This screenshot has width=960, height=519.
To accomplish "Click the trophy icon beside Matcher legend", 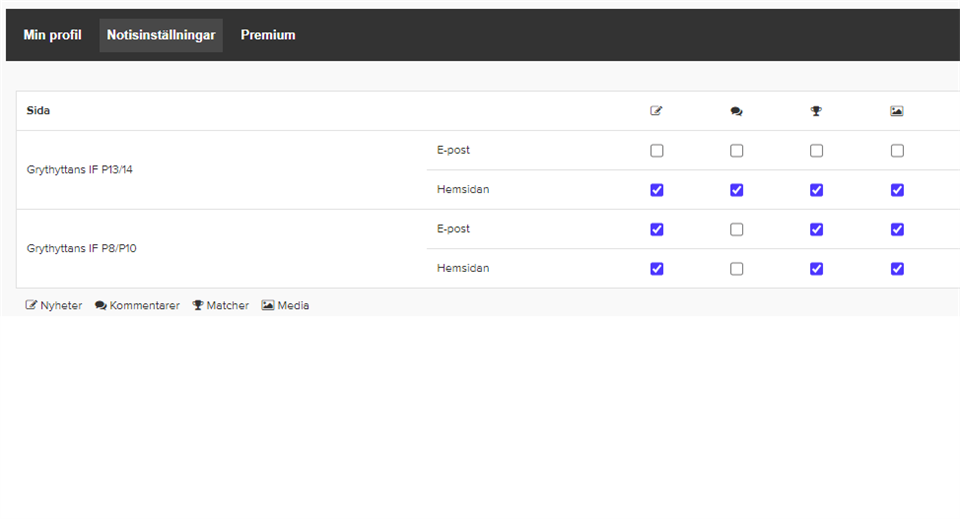I will pos(198,305).
